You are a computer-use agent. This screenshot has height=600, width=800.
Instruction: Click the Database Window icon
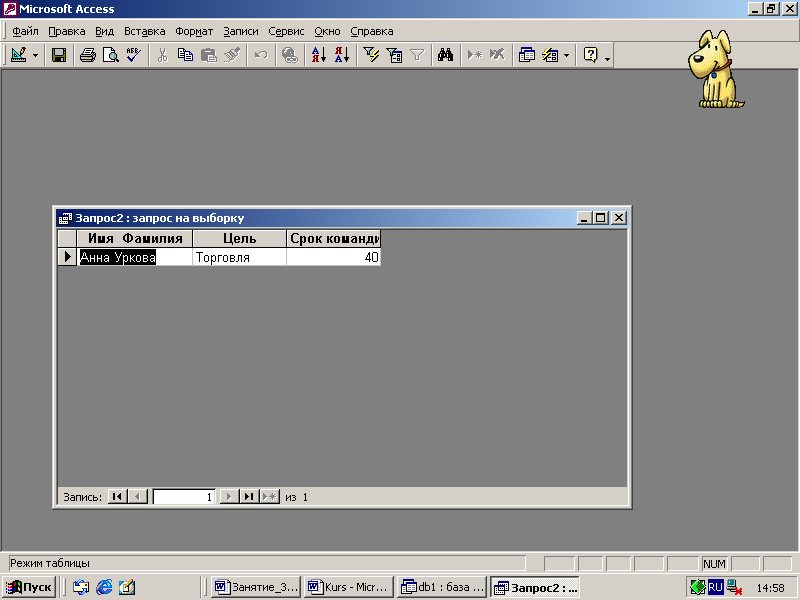click(x=527, y=55)
